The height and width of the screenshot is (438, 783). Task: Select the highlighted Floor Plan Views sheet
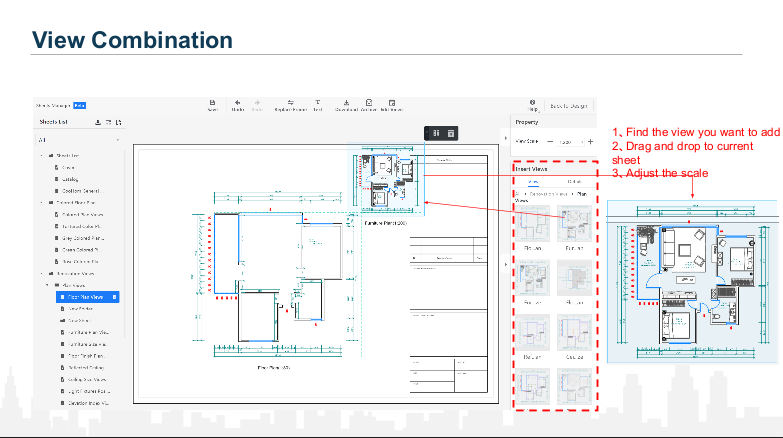87,297
